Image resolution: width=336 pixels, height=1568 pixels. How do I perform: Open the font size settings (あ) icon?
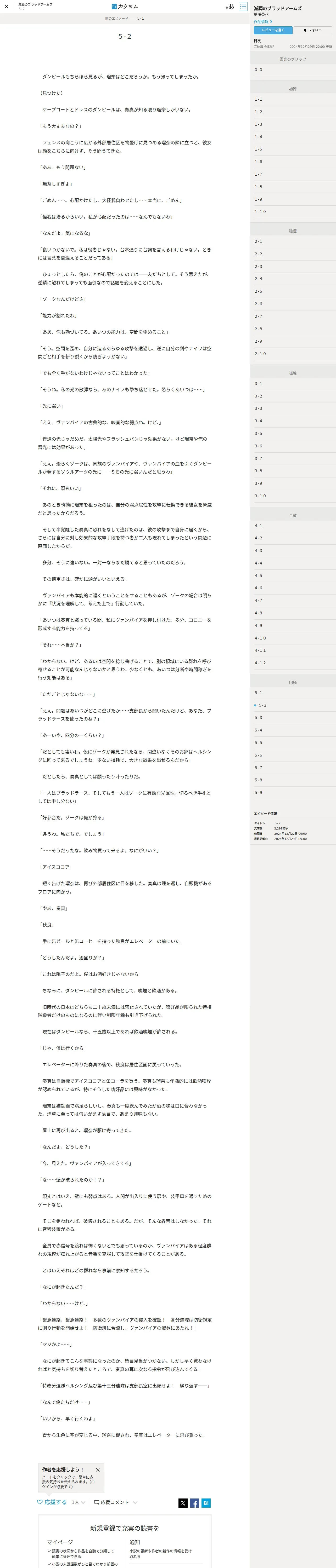(x=230, y=7)
